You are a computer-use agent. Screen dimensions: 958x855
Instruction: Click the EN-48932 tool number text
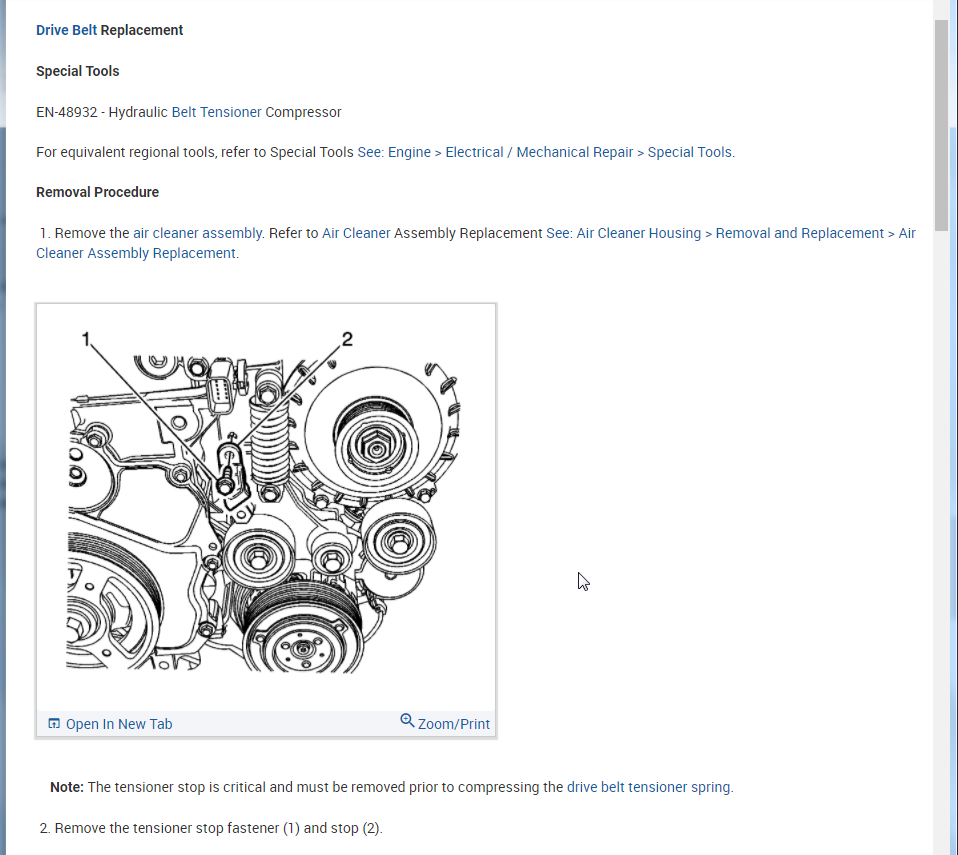click(67, 112)
